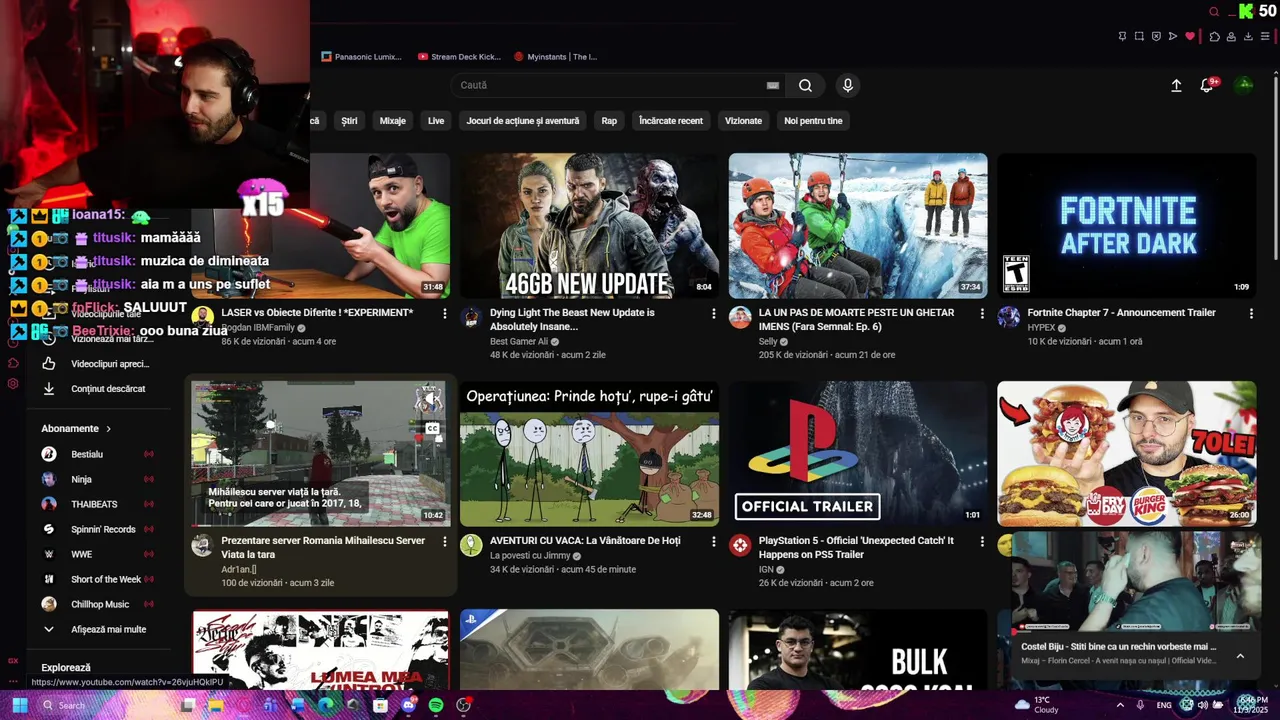Viewport: 1280px width, 720px height.
Task: Open more options for AVENTURI CU VACA video
Action: click(x=714, y=542)
